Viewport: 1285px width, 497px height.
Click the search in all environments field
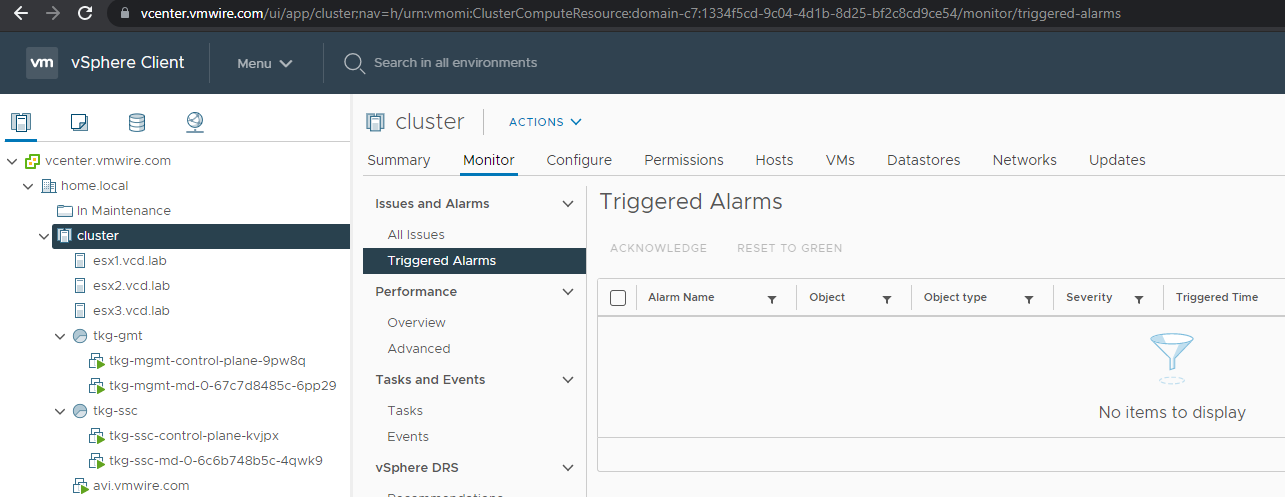[455, 63]
